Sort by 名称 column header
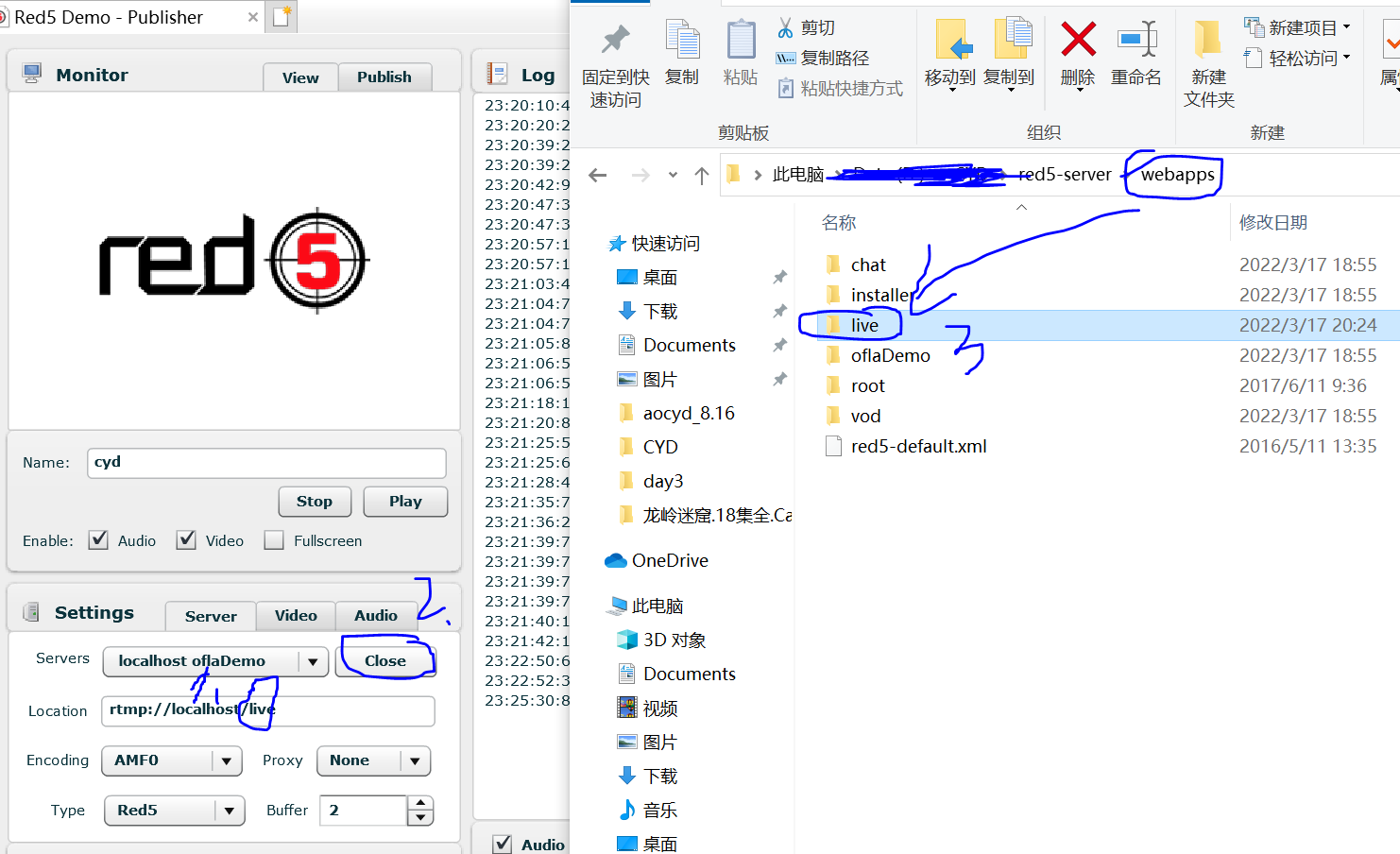 [x=839, y=223]
